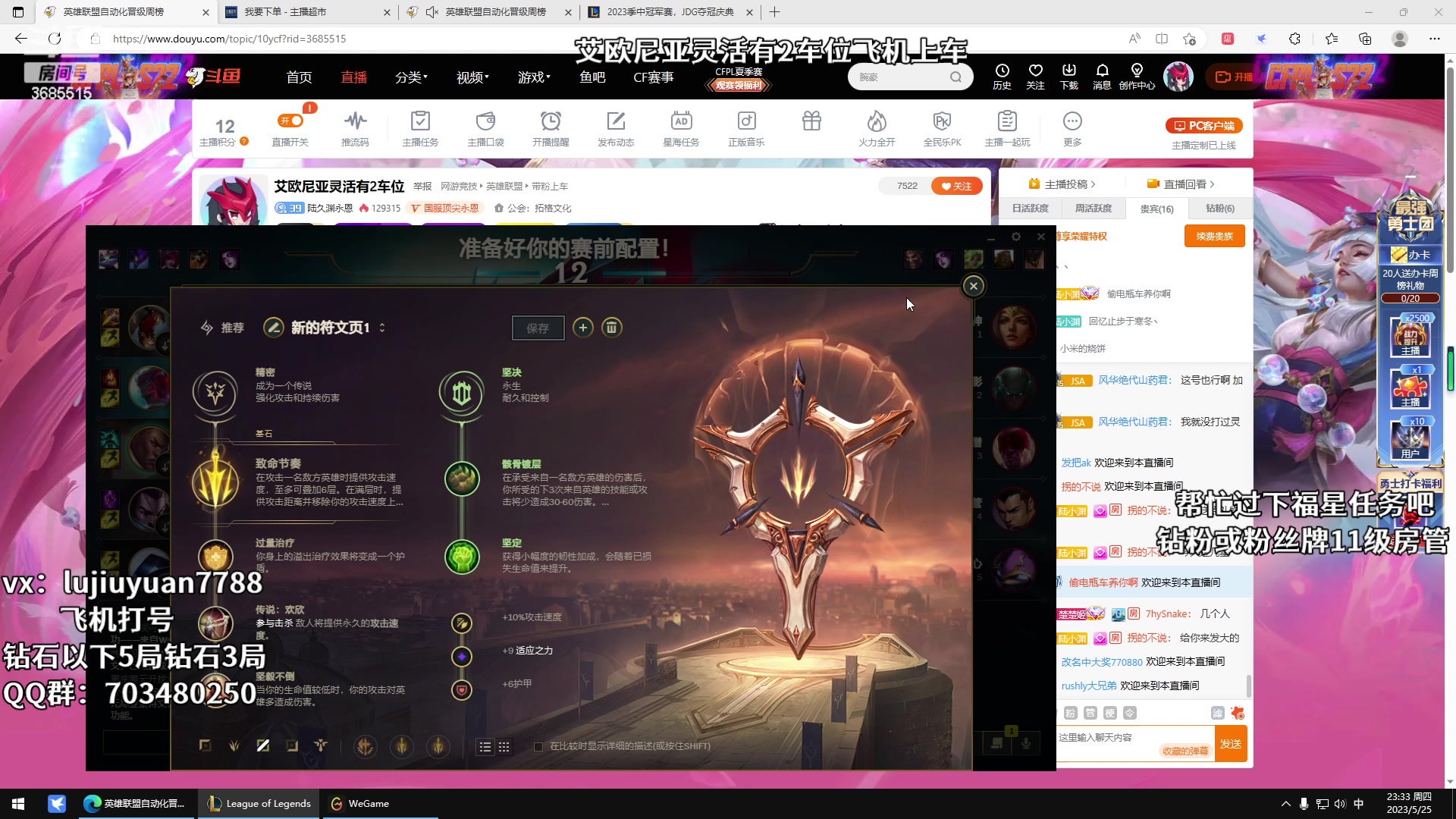Open 全民乐PK tool

tap(942, 128)
